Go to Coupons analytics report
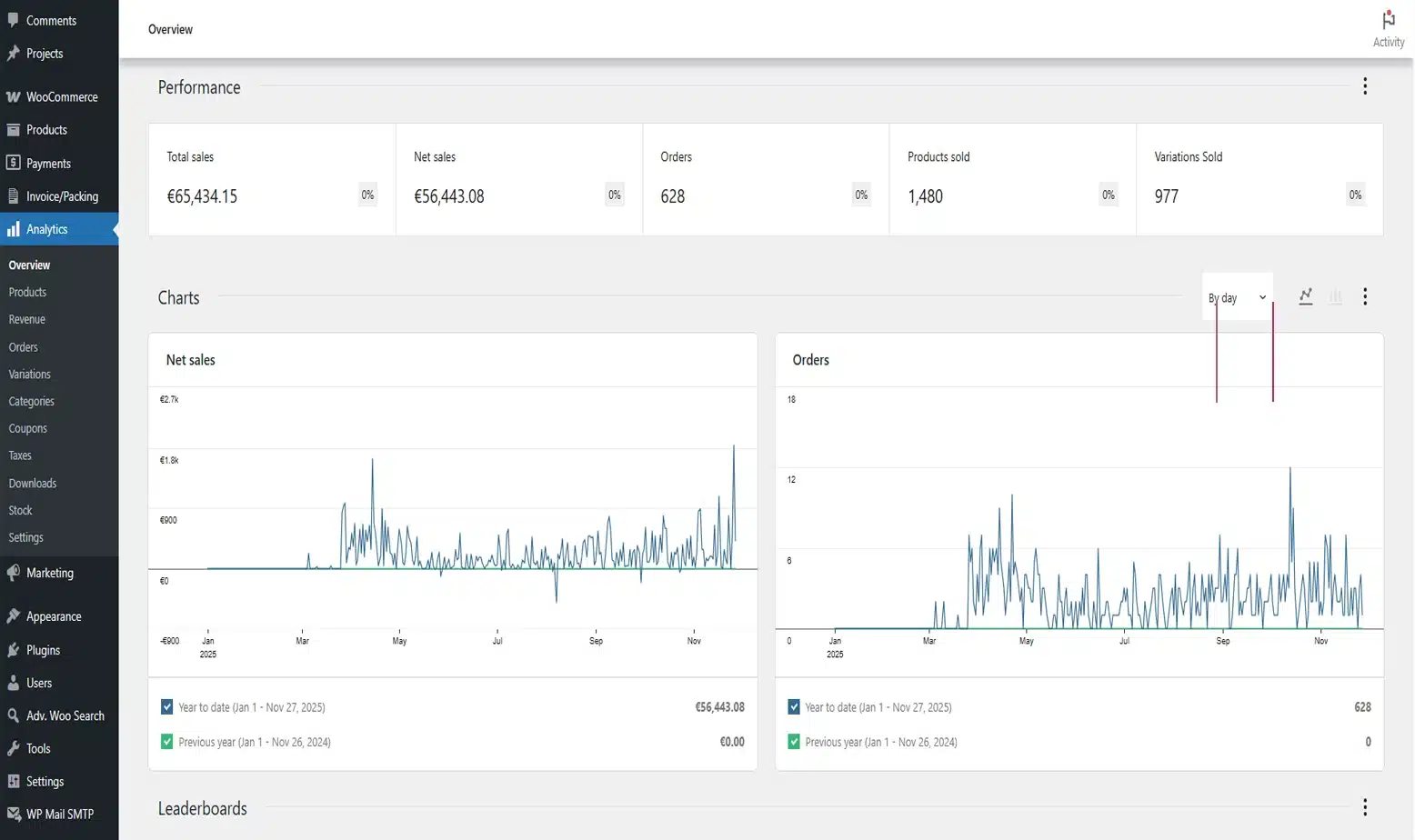The height and width of the screenshot is (840, 1415). (28, 428)
